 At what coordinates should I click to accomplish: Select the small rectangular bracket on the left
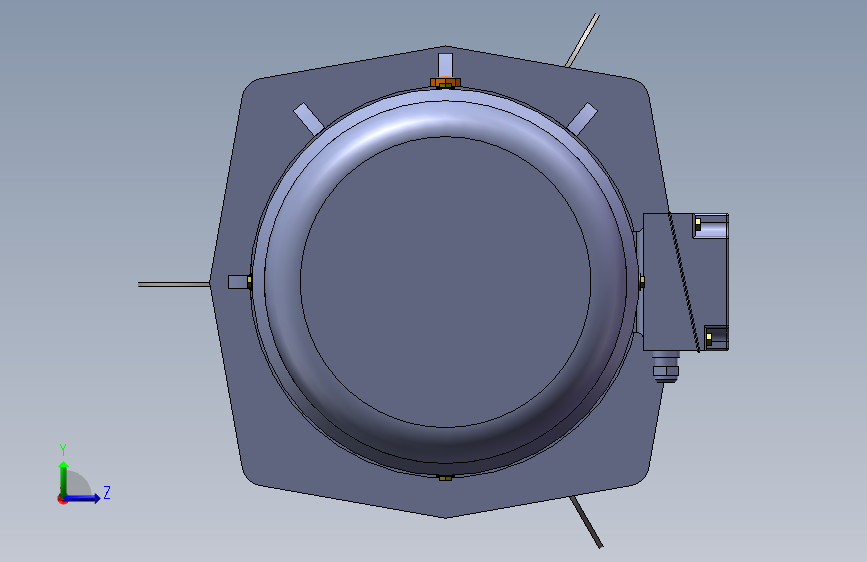coord(238,282)
